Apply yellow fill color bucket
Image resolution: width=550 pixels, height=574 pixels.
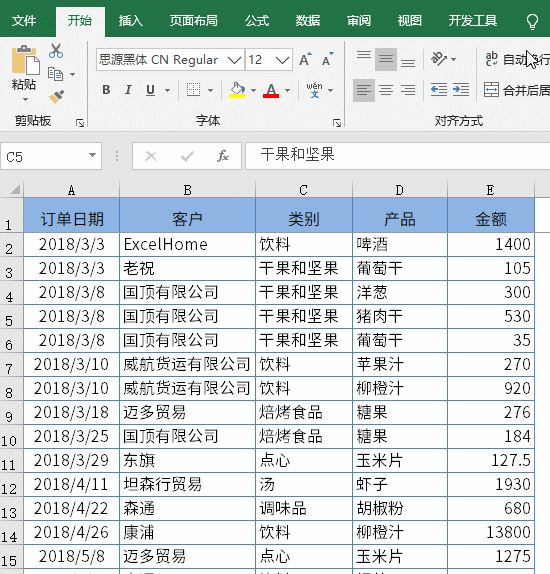[x=237, y=90]
